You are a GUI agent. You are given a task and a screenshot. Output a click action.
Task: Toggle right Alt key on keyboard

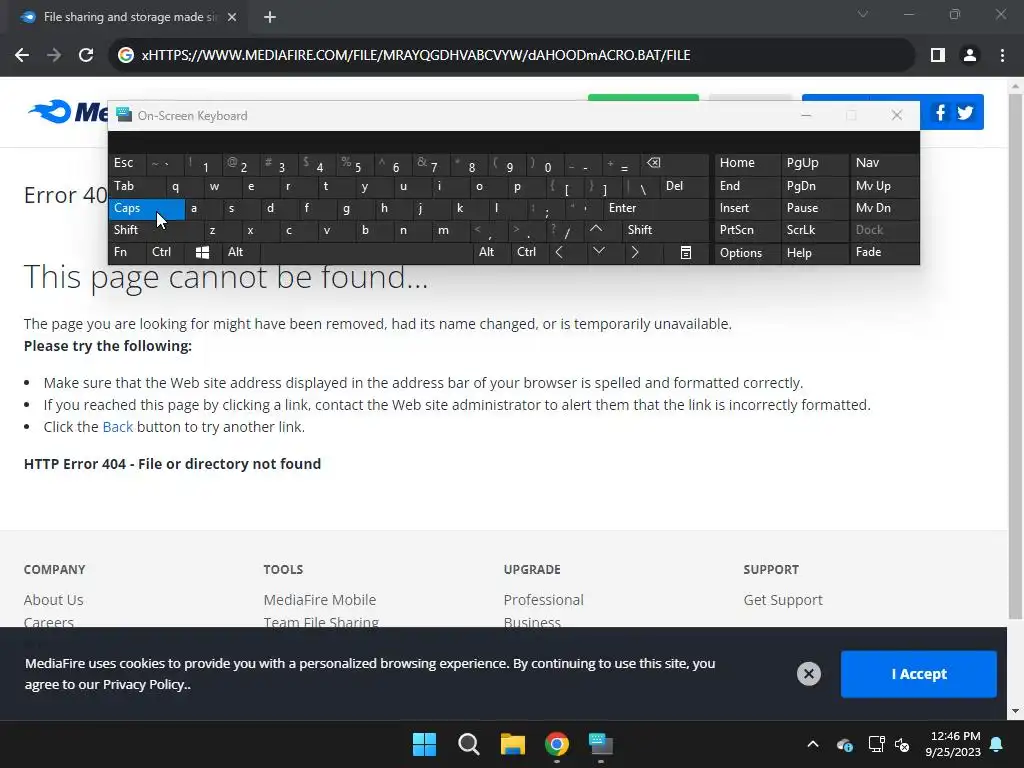click(493, 252)
